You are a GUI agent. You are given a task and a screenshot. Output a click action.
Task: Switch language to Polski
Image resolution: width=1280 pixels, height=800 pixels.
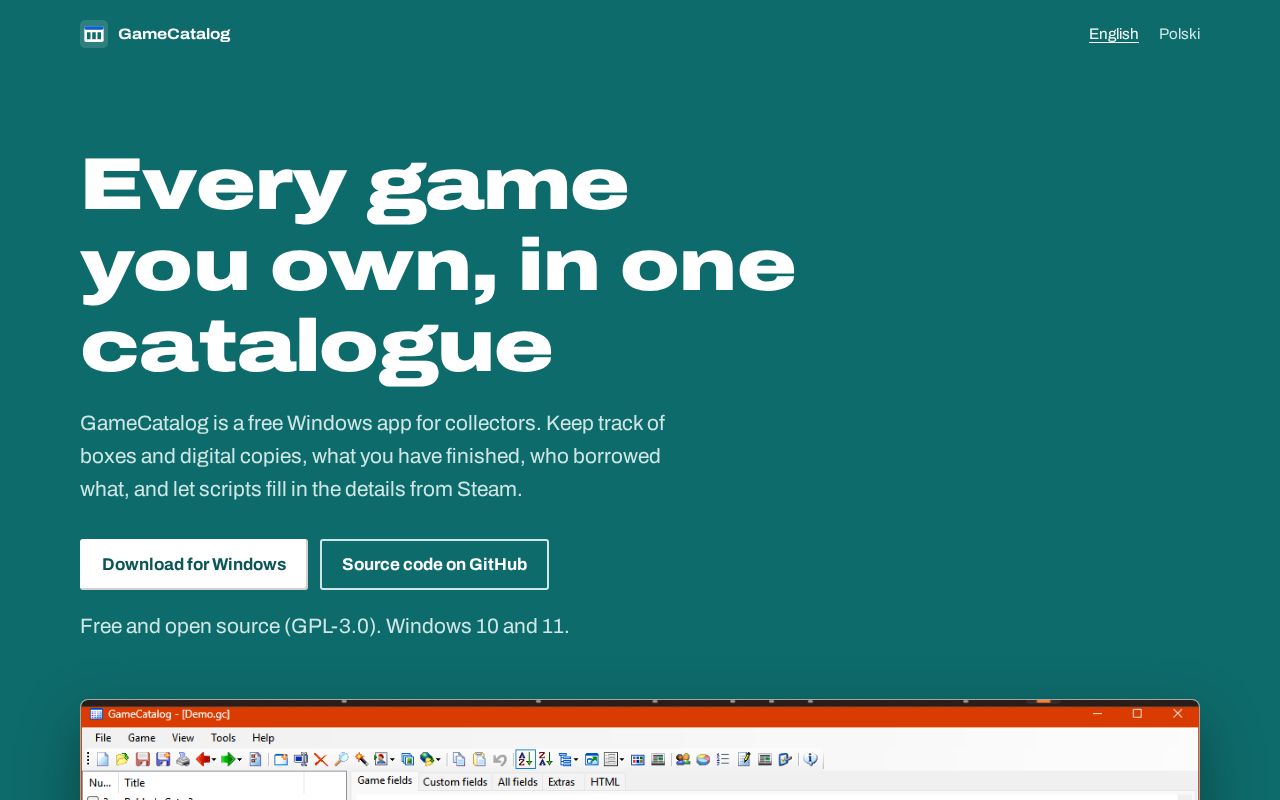[1180, 34]
